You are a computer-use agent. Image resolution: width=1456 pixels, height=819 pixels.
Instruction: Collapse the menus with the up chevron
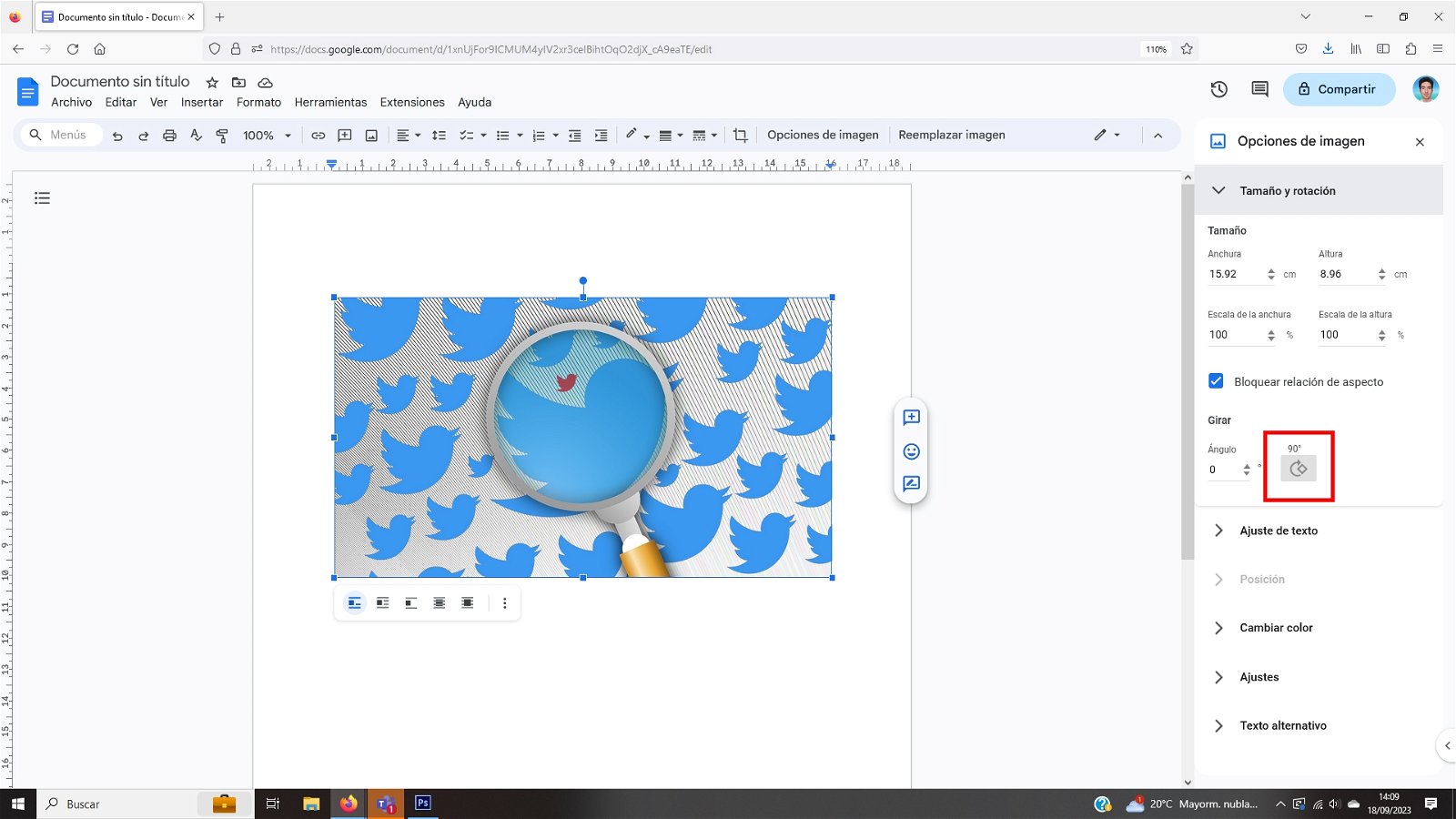(x=1158, y=136)
